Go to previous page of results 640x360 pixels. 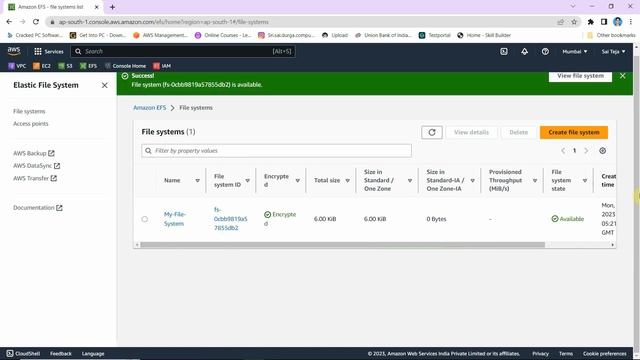(x=563, y=151)
